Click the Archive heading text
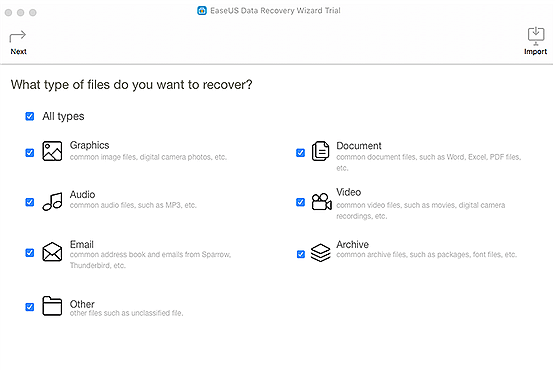 tap(353, 244)
